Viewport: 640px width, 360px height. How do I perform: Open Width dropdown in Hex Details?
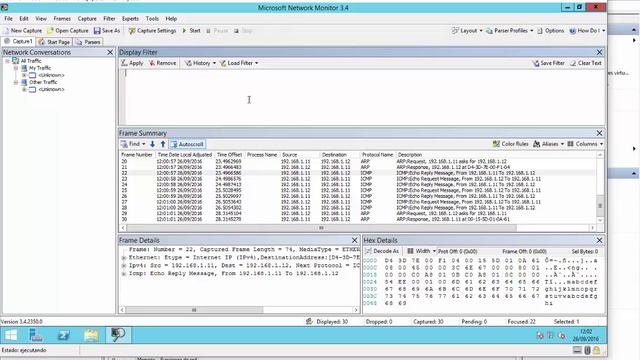point(421,251)
